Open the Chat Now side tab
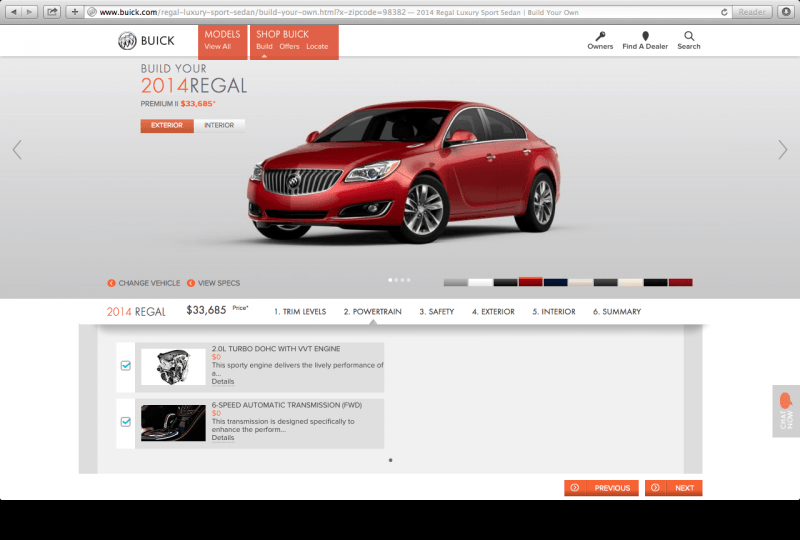This screenshot has height=540, width=800. coord(786,411)
